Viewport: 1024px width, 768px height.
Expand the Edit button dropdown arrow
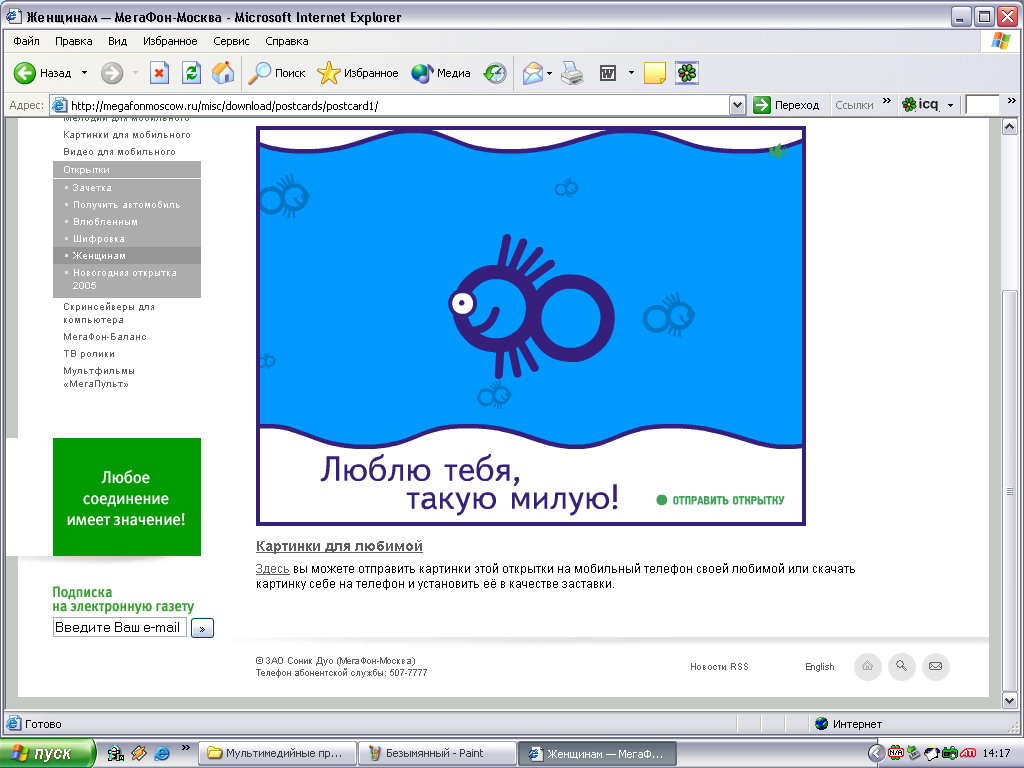(x=631, y=73)
